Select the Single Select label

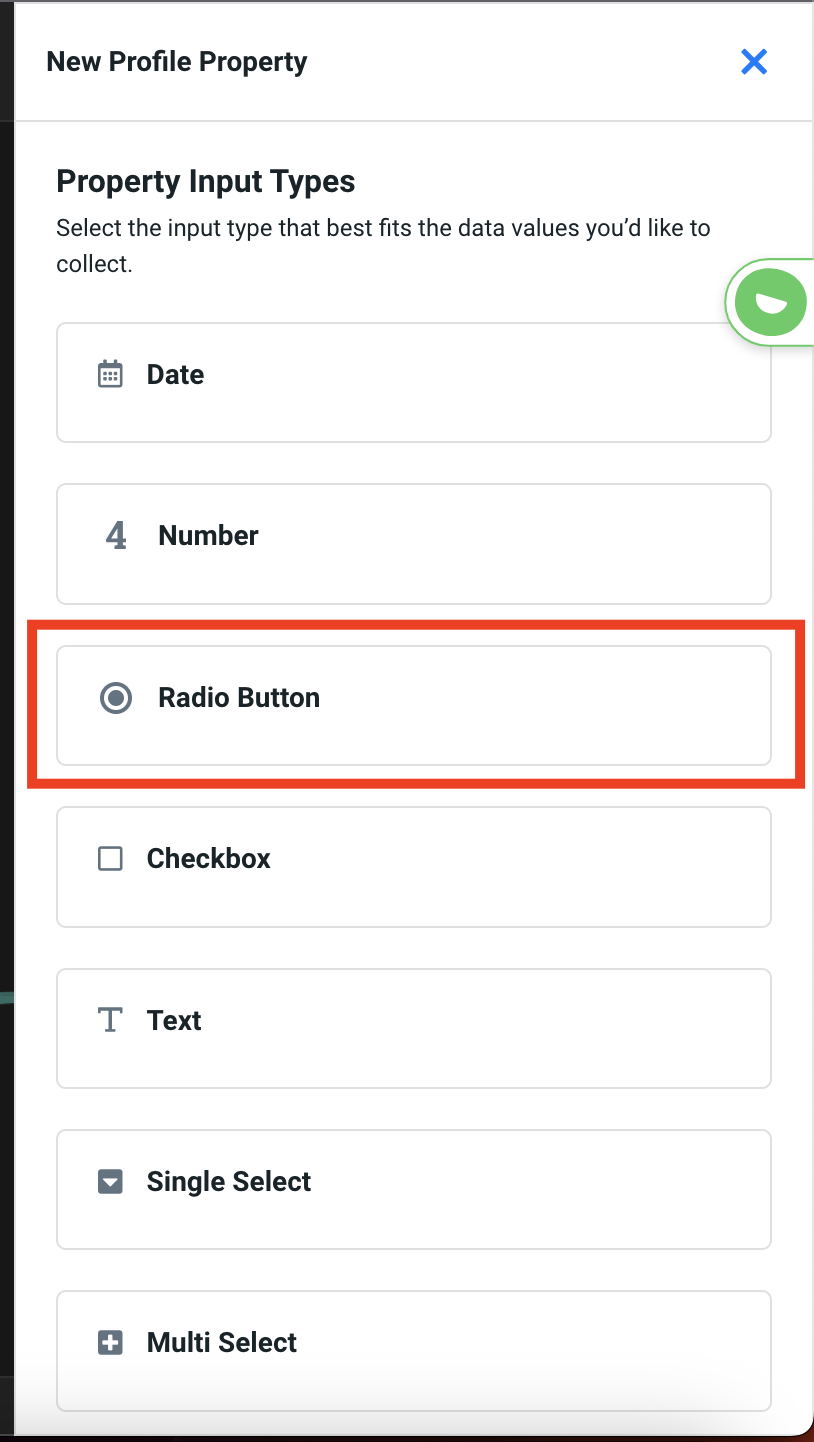pyautogui.click(x=229, y=1182)
